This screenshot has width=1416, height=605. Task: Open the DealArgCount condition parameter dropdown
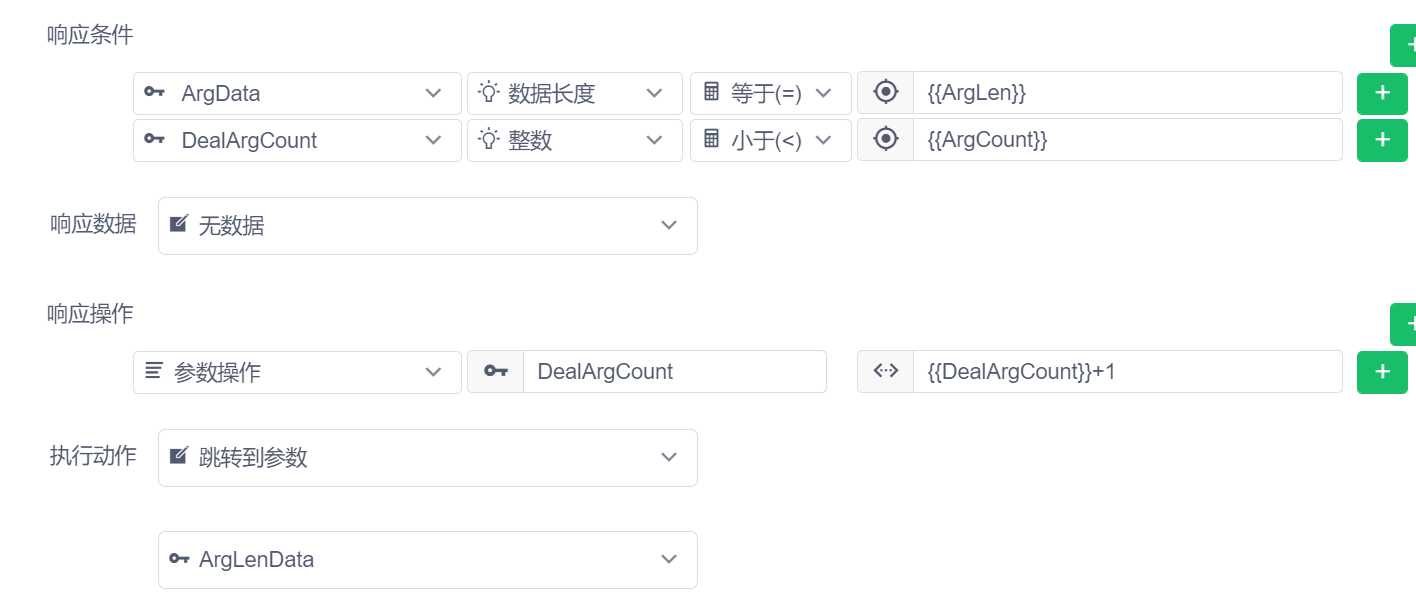coord(297,140)
